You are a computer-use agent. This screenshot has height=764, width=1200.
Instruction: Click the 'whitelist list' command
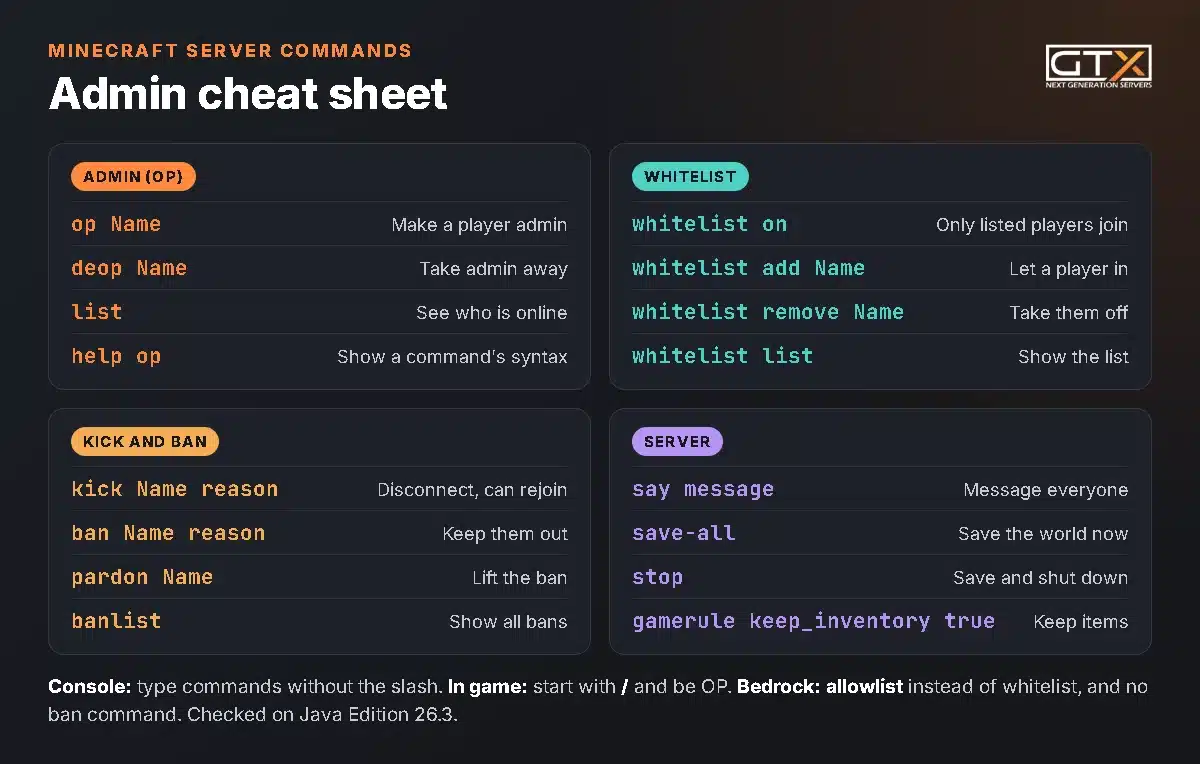(x=722, y=356)
